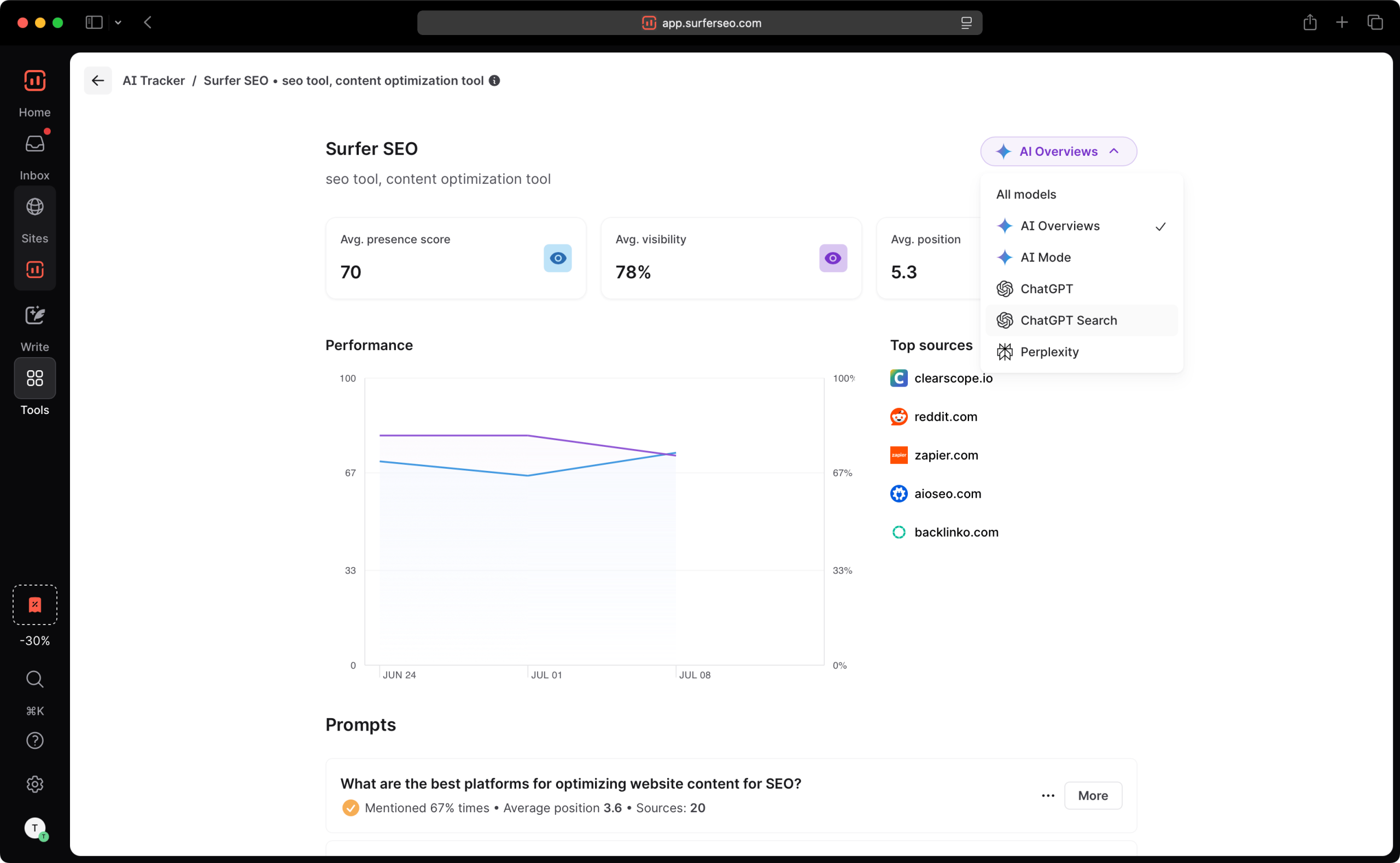The width and height of the screenshot is (1400, 863).
Task: Click the -30% discount coupon icon
Action: coord(34,604)
